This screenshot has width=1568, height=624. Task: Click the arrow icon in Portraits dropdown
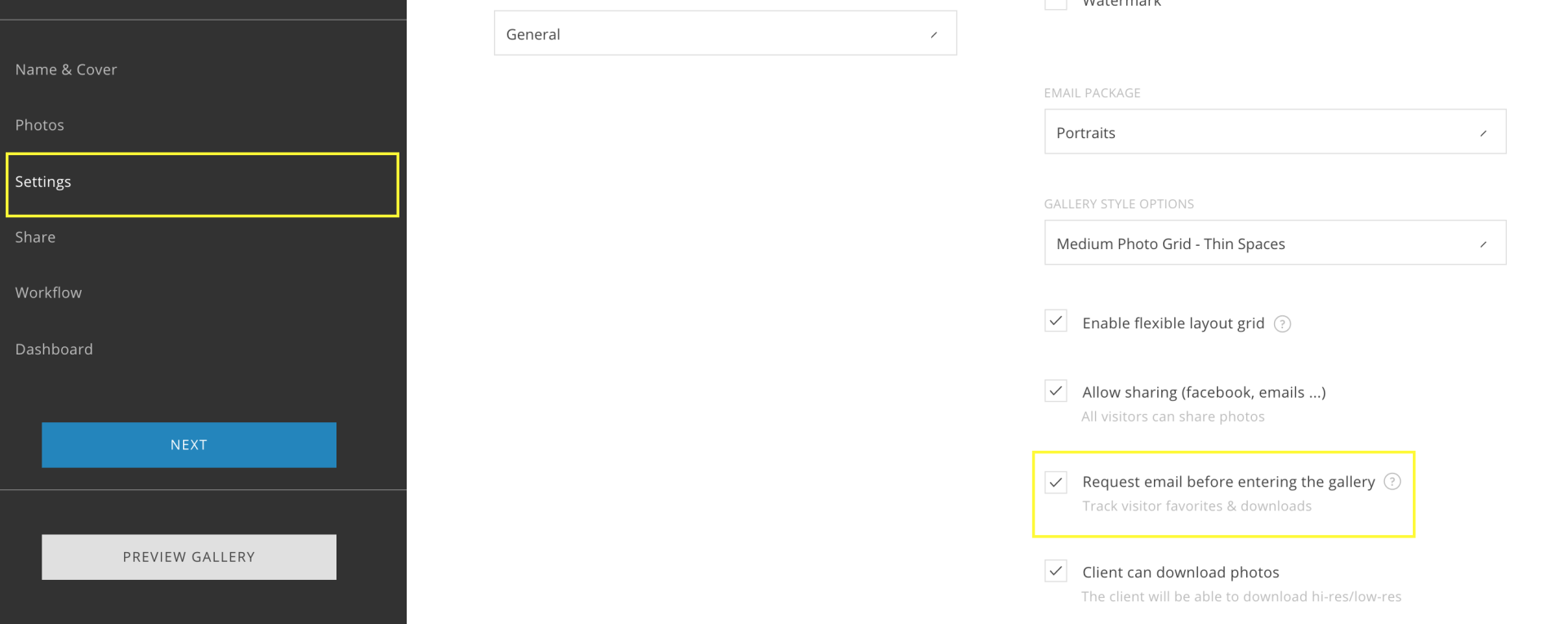1483,132
